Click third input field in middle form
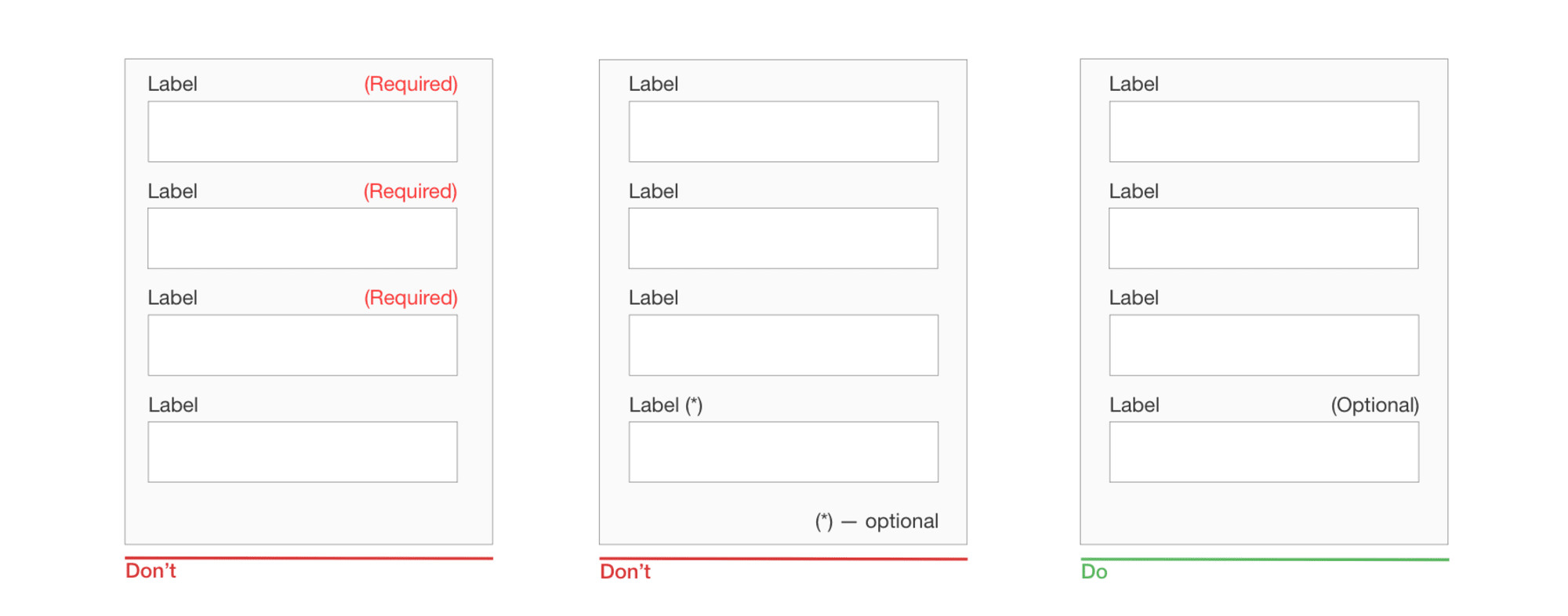 [783, 345]
